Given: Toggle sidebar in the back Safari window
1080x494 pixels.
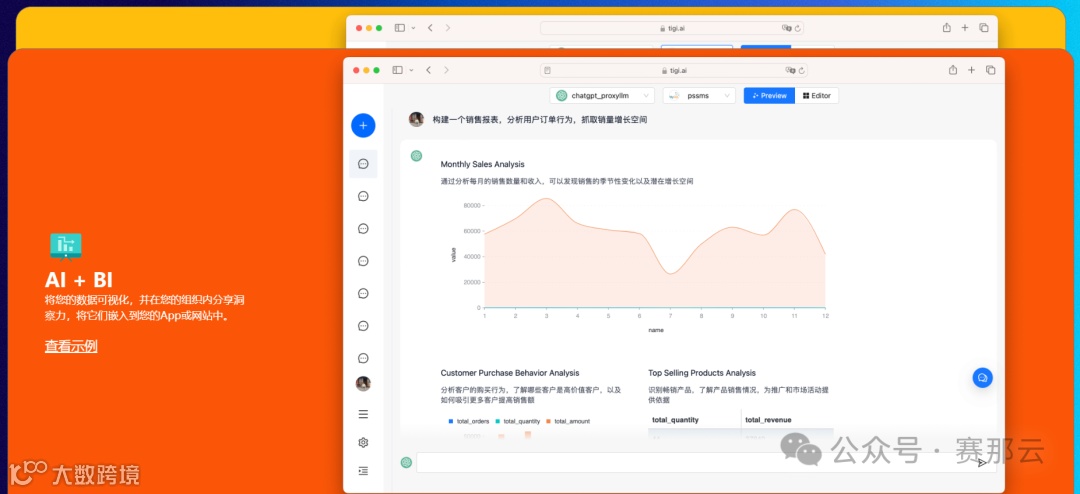Looking at the screenshot, I should click(399, 28).
